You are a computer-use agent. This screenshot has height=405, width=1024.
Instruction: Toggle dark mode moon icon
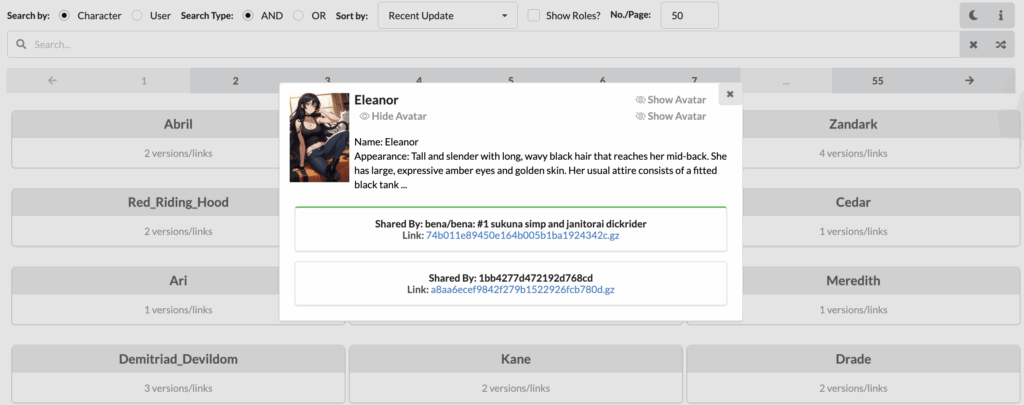[973, 16]
